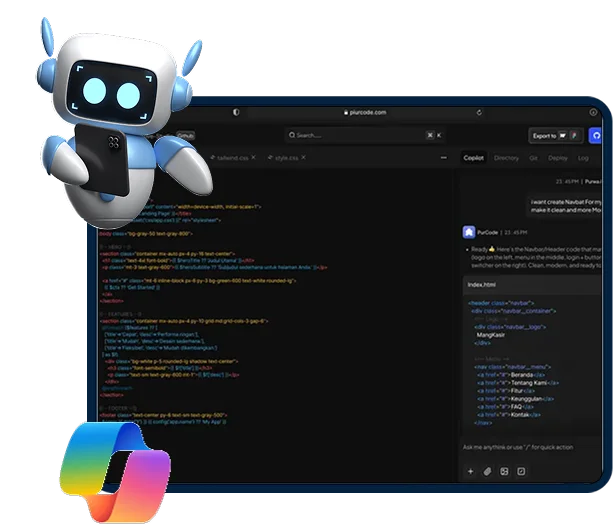Viewport: 613px width, 532px height.
Task: Click the Search input field
Action: [366, 135]
